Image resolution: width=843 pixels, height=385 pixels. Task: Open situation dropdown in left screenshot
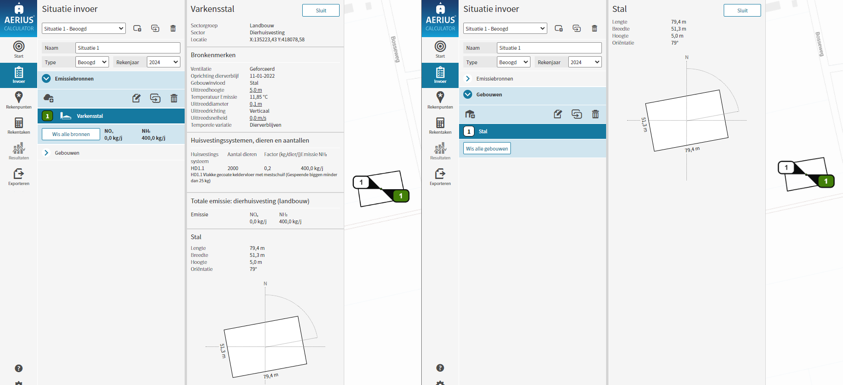tap(83, 28)
